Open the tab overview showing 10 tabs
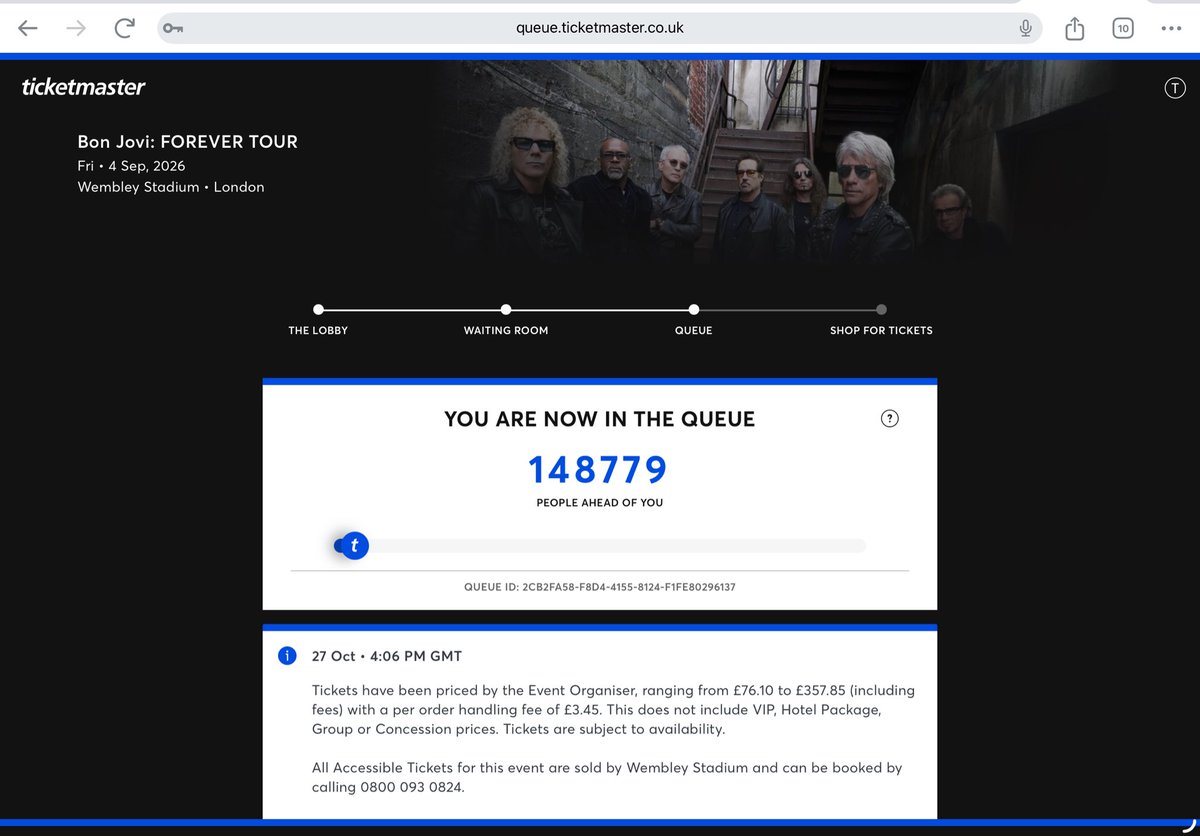This screenshot has height=836, width=1200. [x=1122, y=28]
